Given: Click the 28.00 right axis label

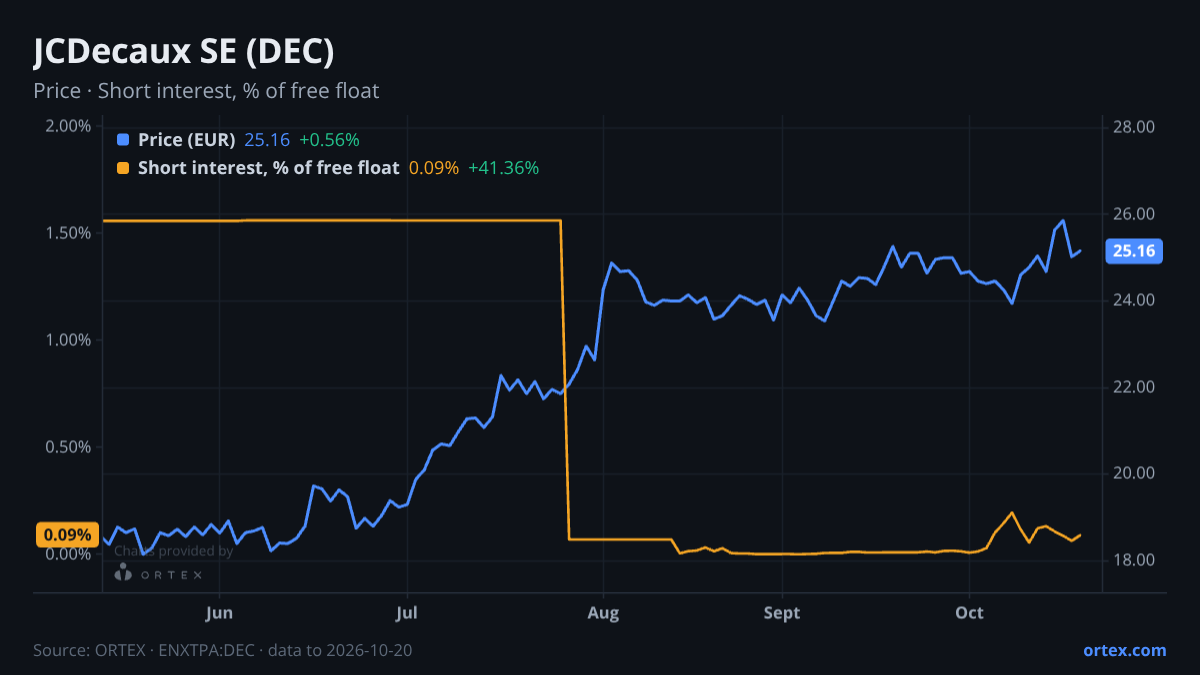Looking at the screenshot, I should pos(1133,127).
